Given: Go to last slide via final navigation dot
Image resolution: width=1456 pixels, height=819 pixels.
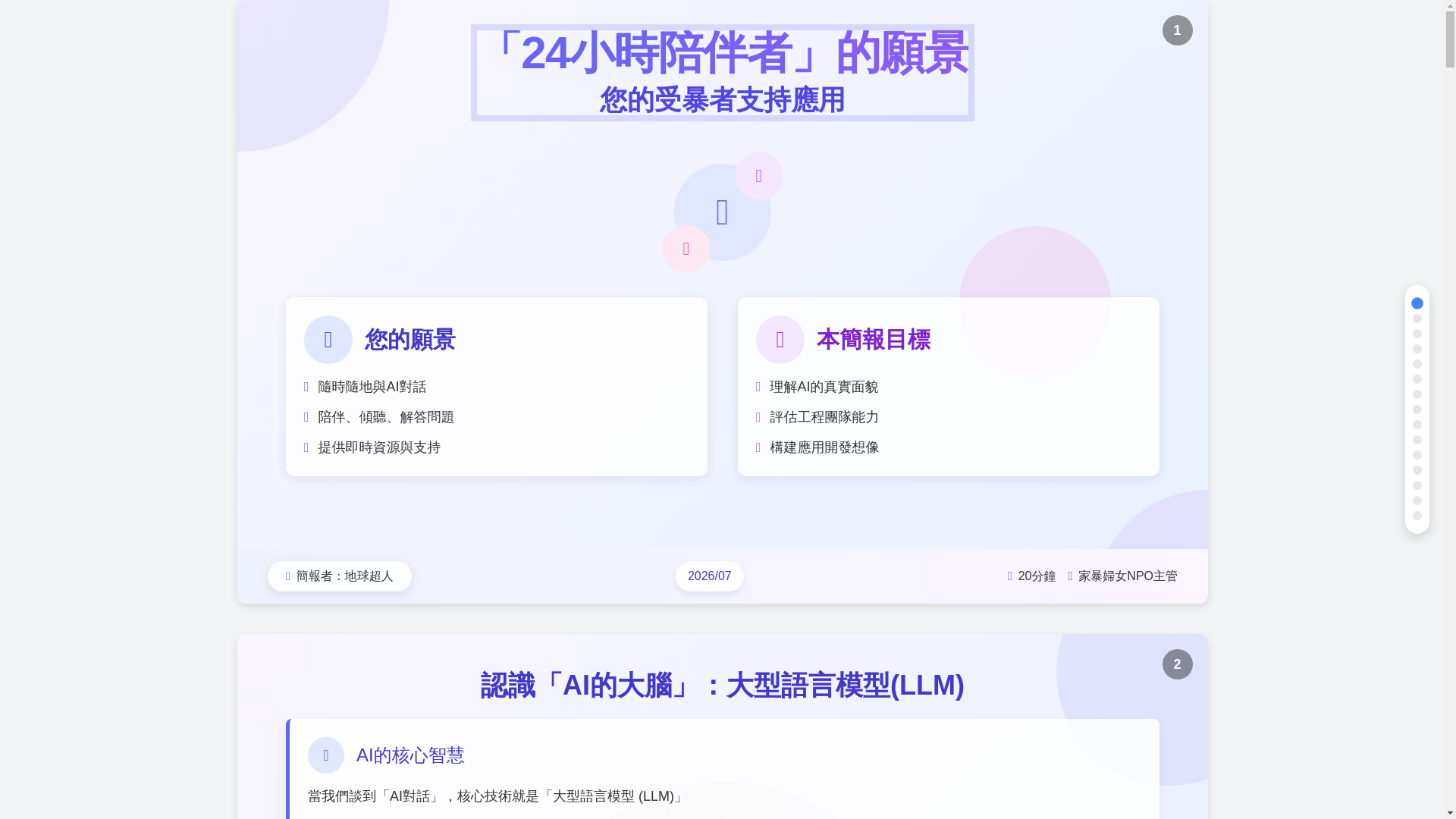Looking at the screenshot, I should (x=1417, y=516).
